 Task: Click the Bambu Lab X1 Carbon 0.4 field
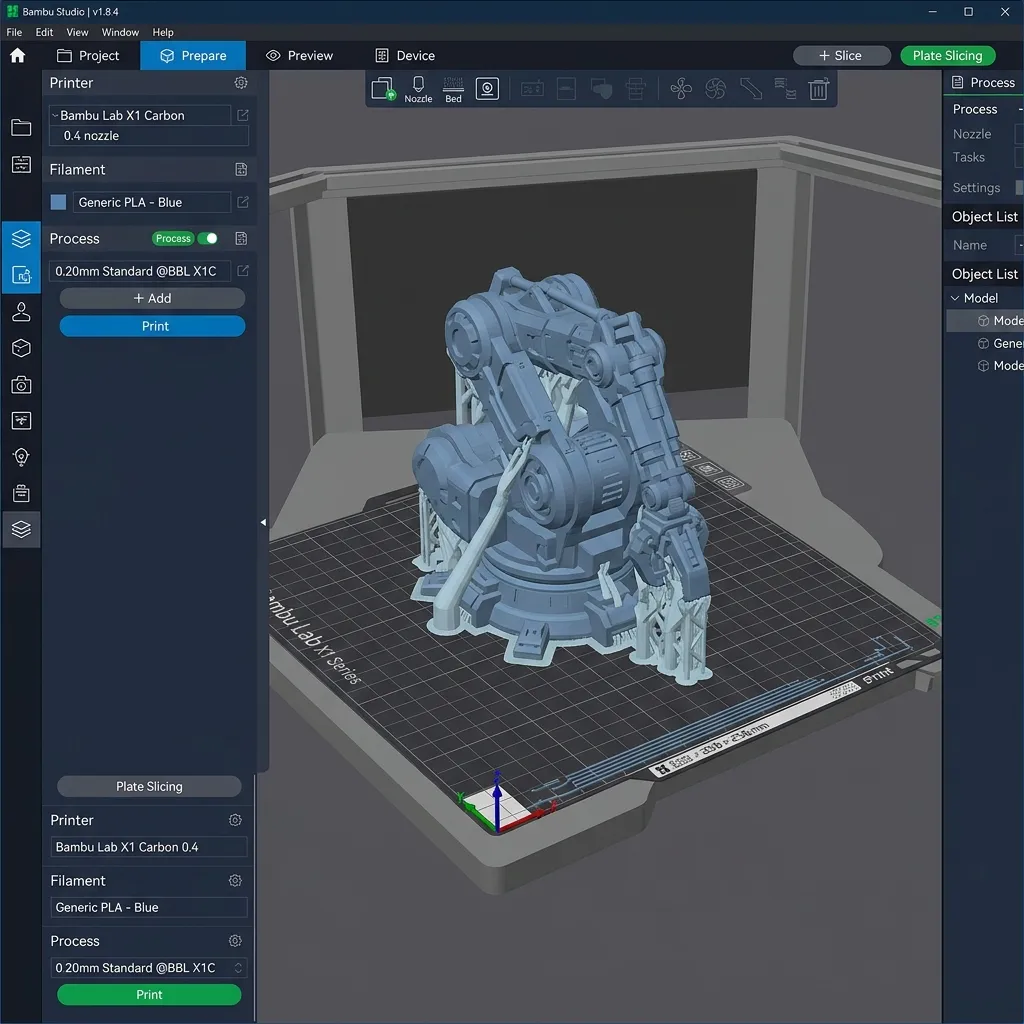click(x=149, y=847)
